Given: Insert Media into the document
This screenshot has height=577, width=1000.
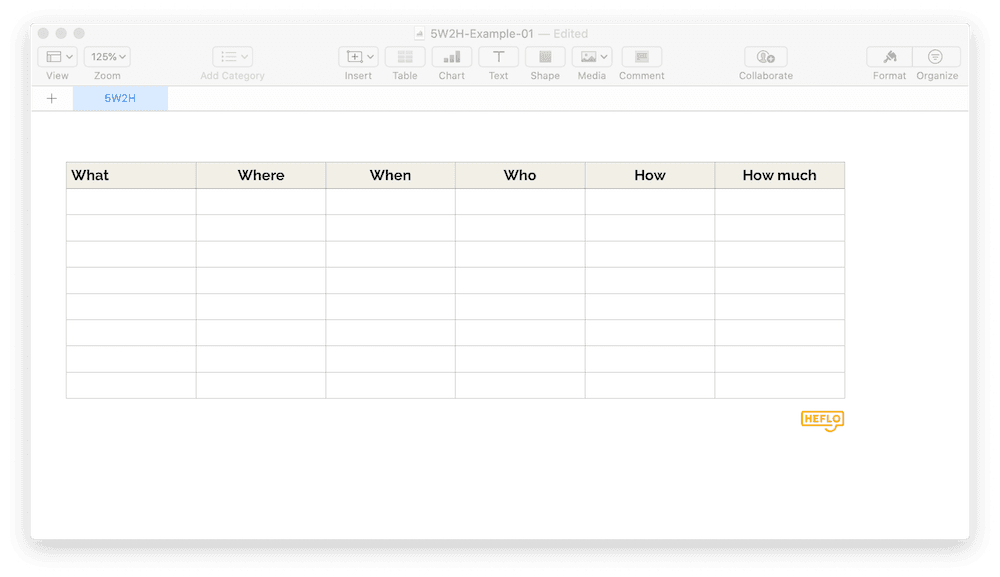Looking at the screenshot, I should (586, 57).
